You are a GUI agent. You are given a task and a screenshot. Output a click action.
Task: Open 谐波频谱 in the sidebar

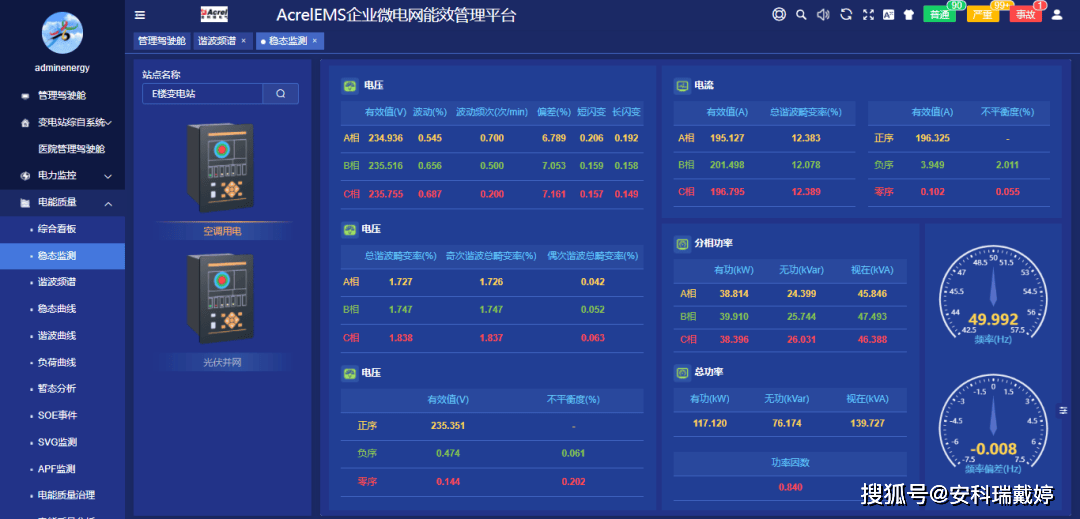point(56,282)
